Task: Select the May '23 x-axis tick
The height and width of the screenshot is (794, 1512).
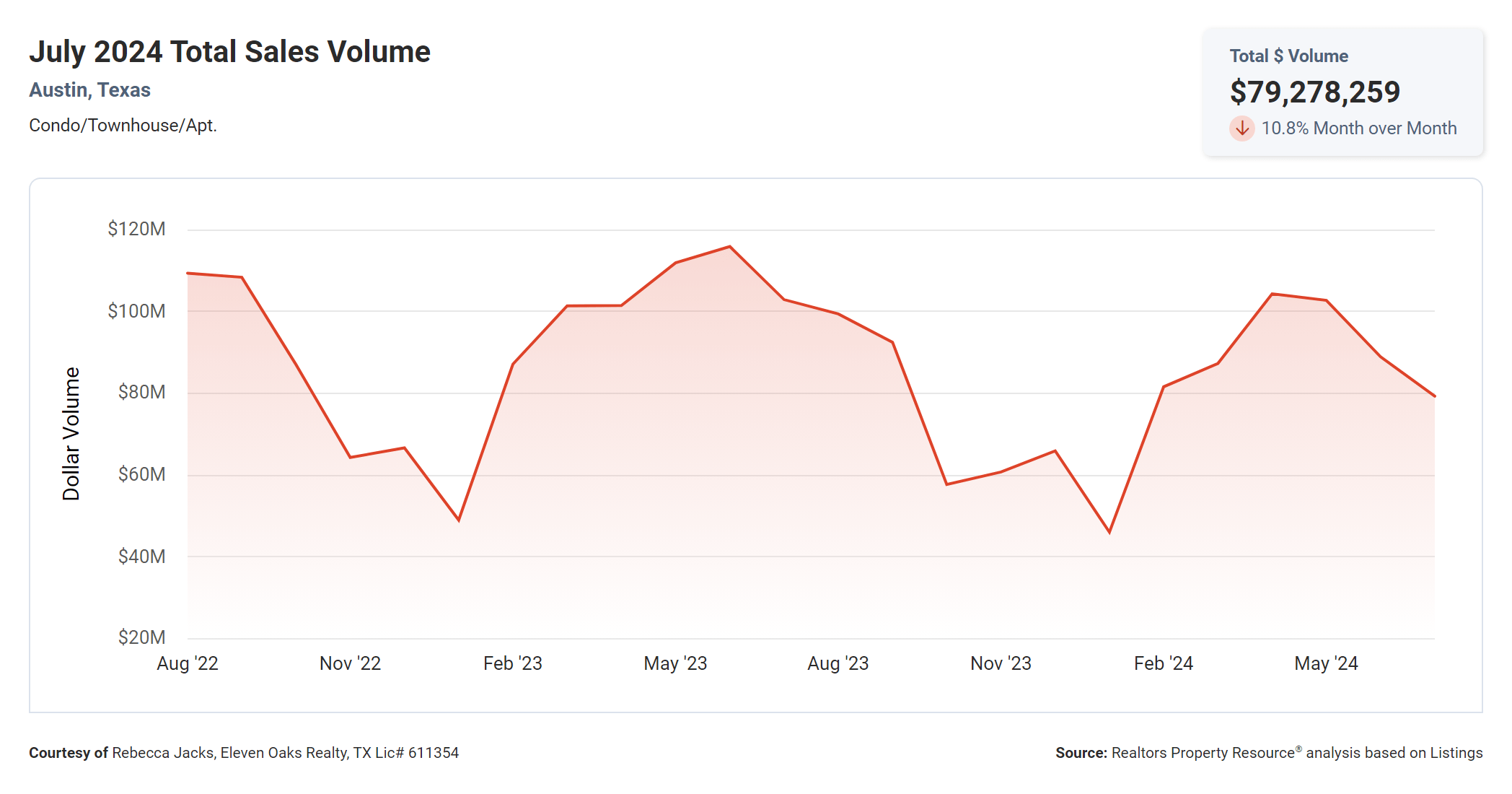Action: pos(675,663)
